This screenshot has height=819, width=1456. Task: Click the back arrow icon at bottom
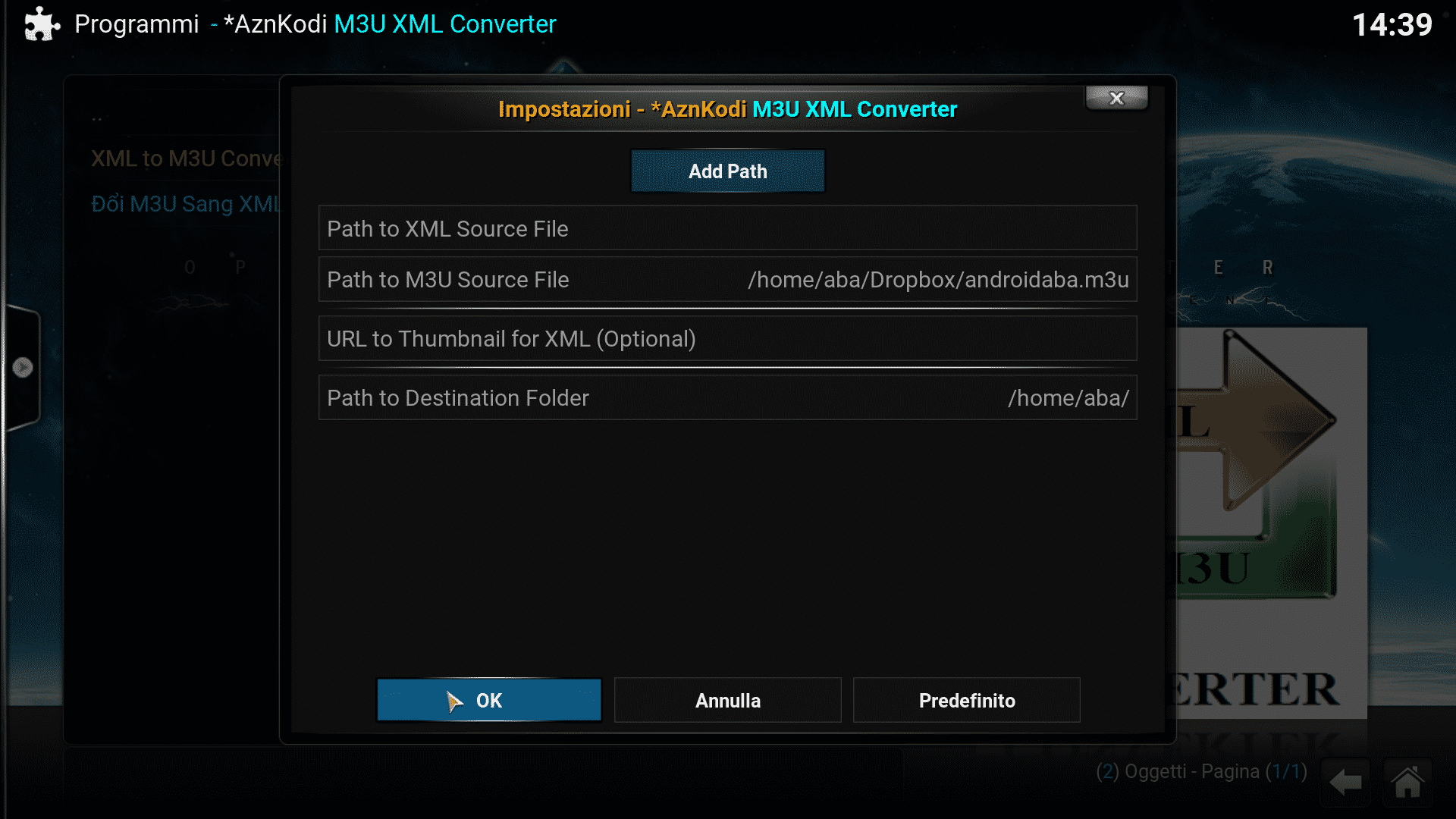coord(1346,782)
